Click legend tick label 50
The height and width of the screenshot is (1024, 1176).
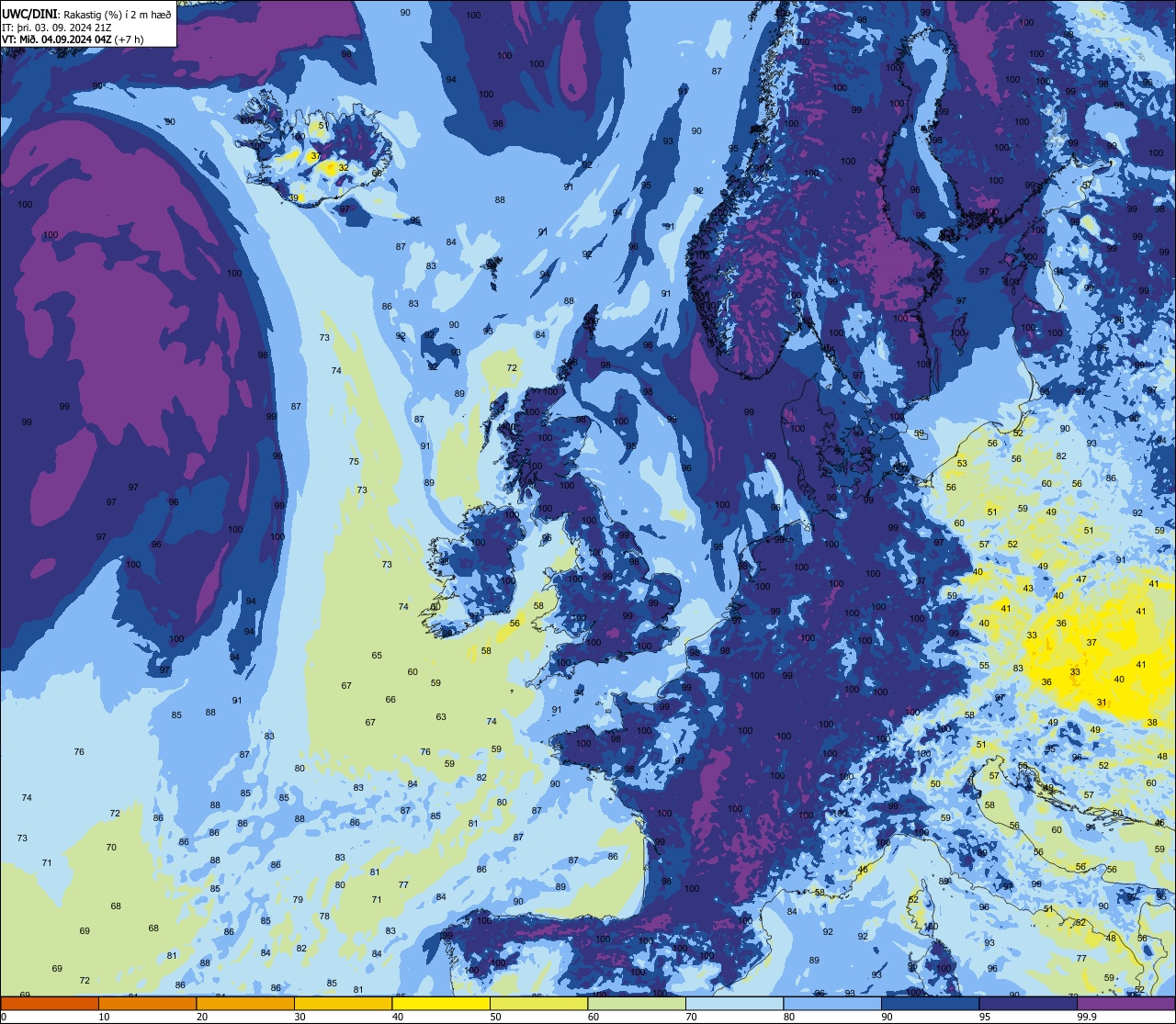click(x=495, y=1016)
